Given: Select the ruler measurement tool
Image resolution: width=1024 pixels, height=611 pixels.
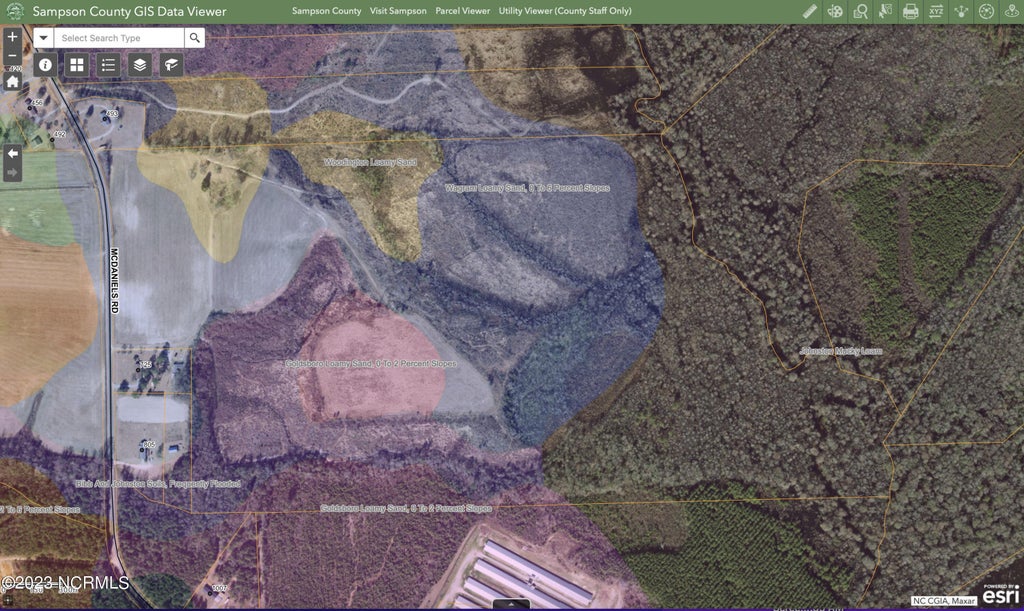Looking at the screenshot, I should (x=810, y=11).
